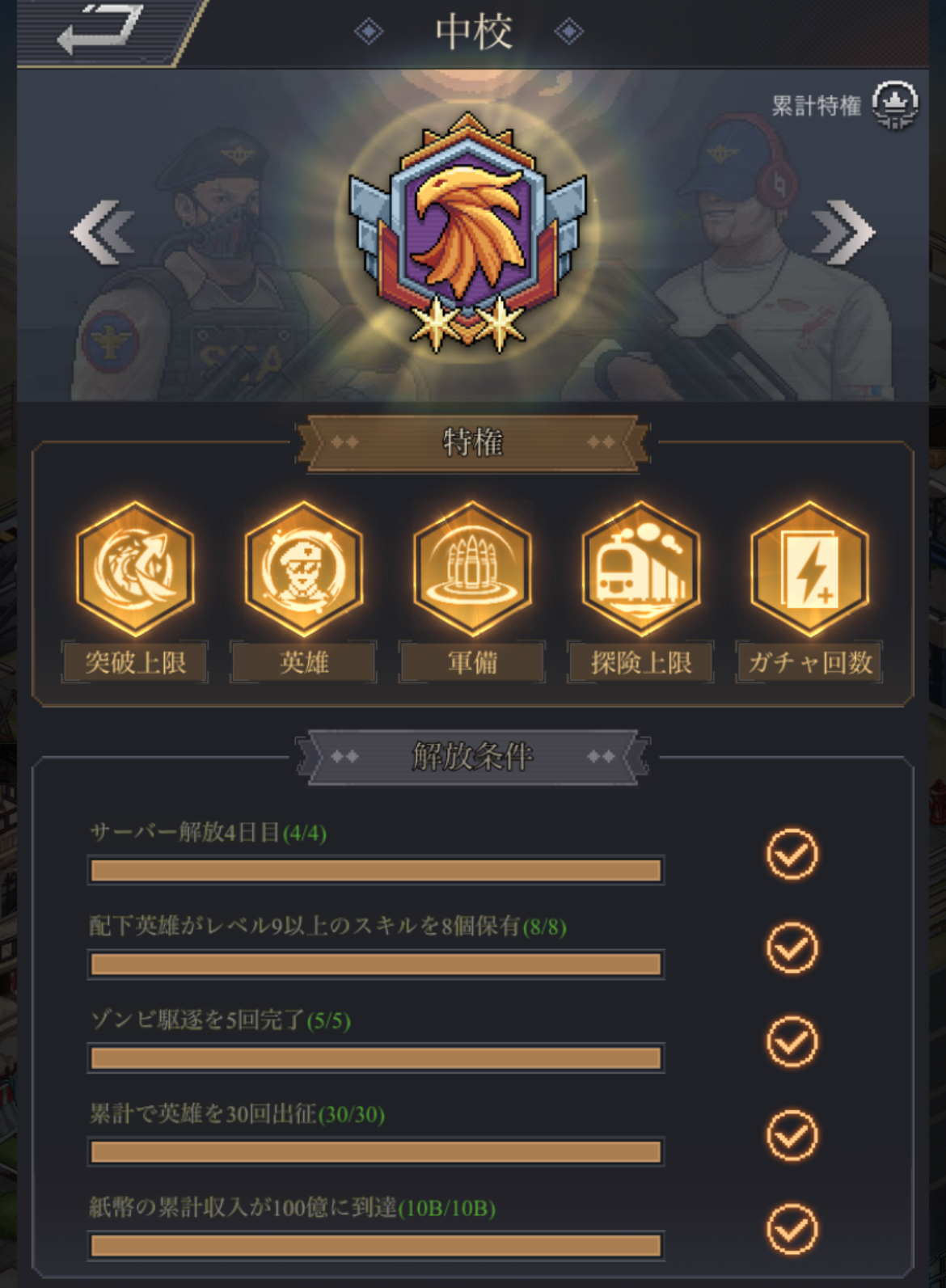Tap the golden eagle rank badge
Screen dimensions: 946x1288
coord(467,232)
